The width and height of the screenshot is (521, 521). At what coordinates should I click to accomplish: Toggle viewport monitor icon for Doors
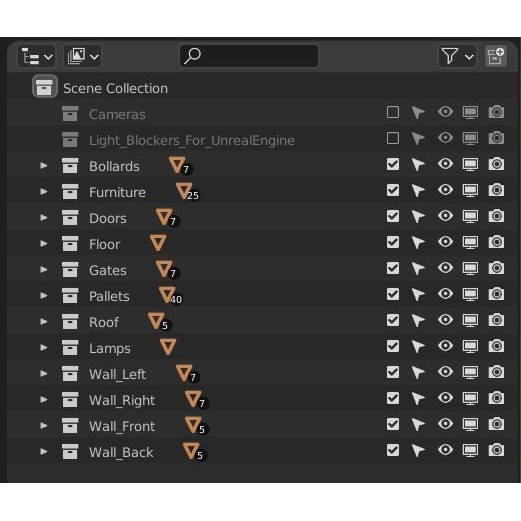(470, 216)
